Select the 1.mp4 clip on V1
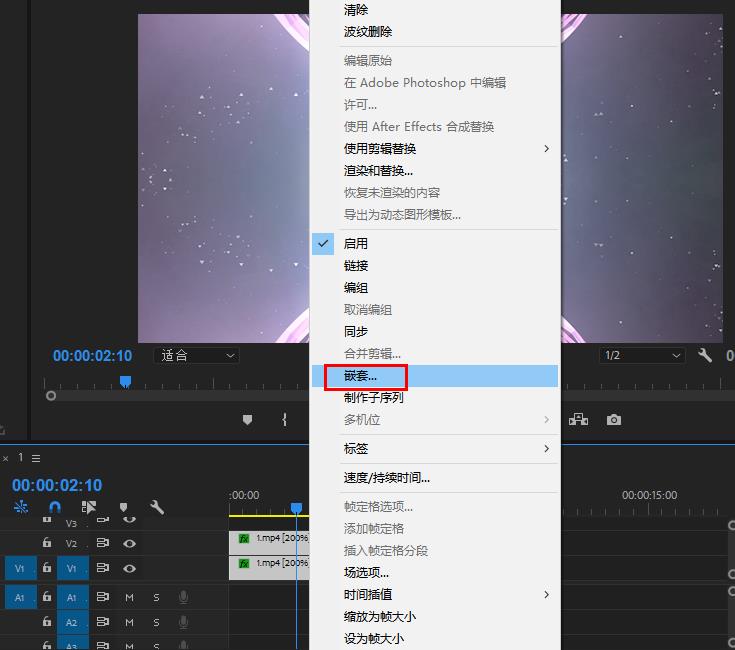 click(x=269, y=568)
